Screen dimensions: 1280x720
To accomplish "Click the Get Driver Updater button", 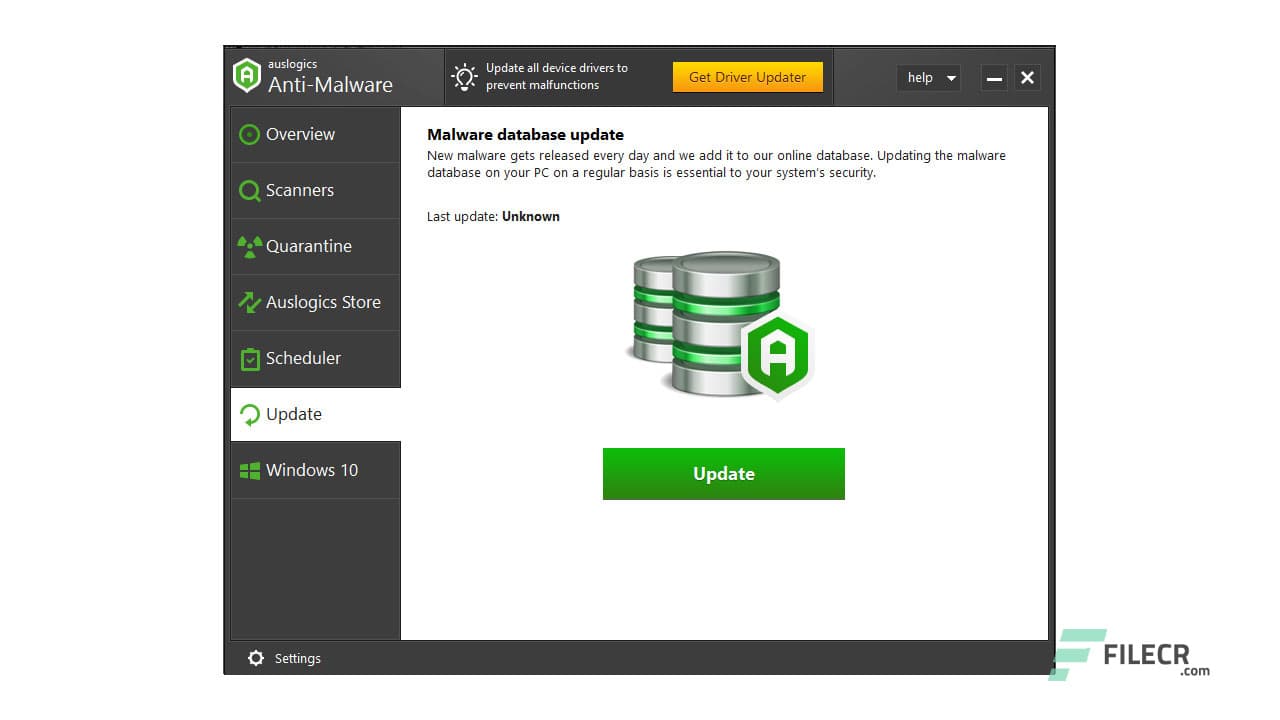I will click(x=747, y=76).
